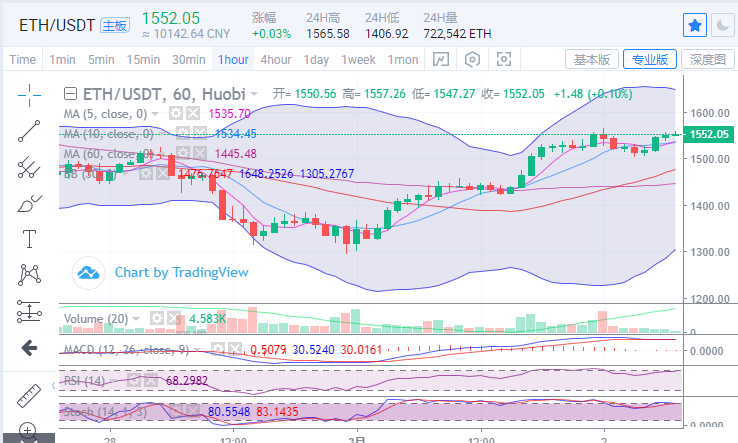This screenshot has width=738, height=443.
Task: Remove the Stoch indicator
Action: 193,411
